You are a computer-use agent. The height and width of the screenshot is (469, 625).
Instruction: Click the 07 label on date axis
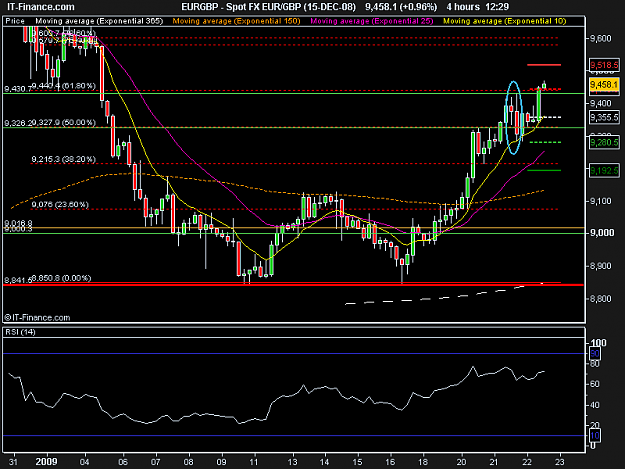tap(155, 462)
